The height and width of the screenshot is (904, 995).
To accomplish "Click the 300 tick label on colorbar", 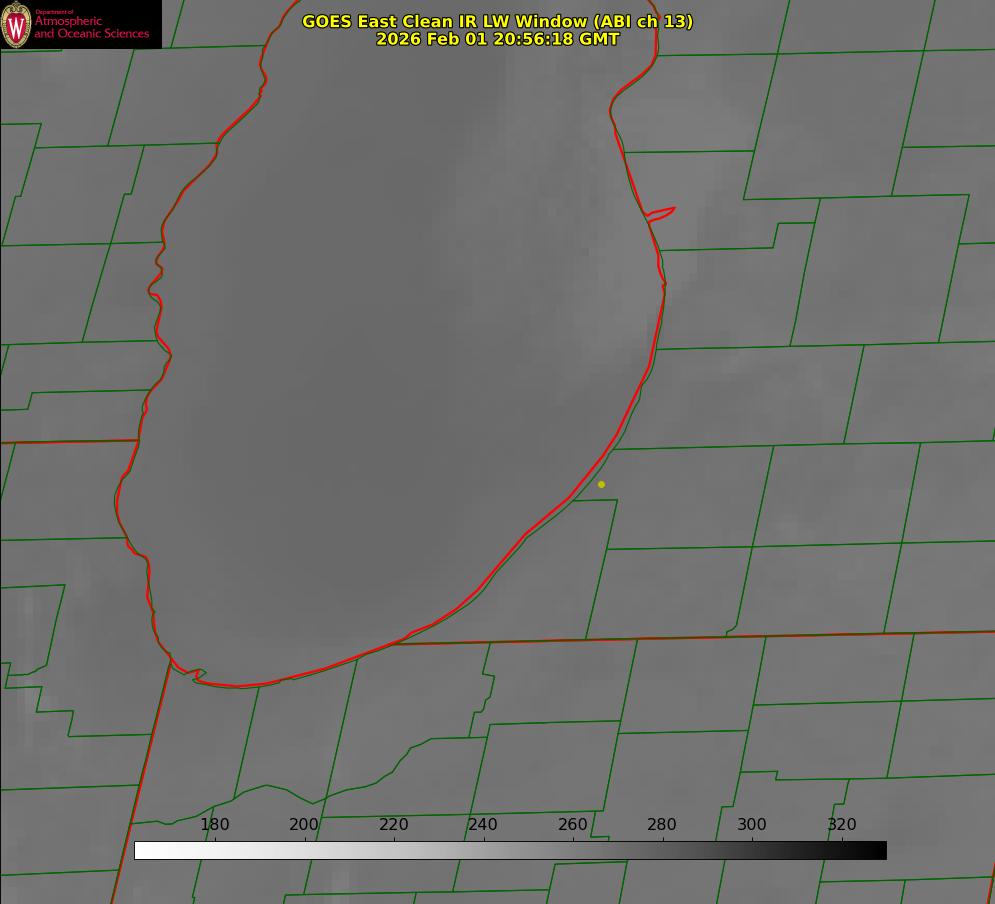I will click(752, 825).
